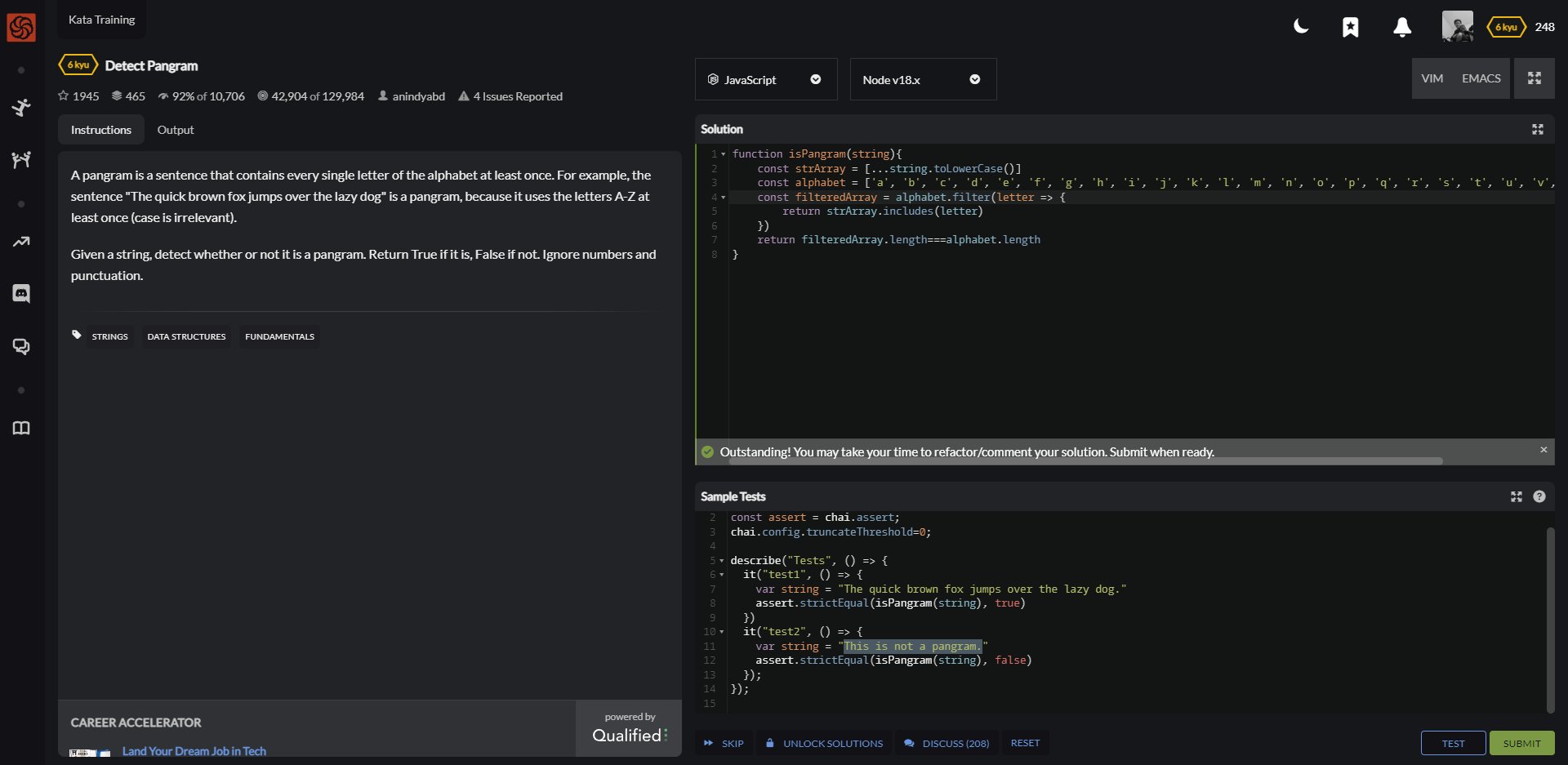Click the Solution editor horizontal scrollbar

tap(1086, 461)
